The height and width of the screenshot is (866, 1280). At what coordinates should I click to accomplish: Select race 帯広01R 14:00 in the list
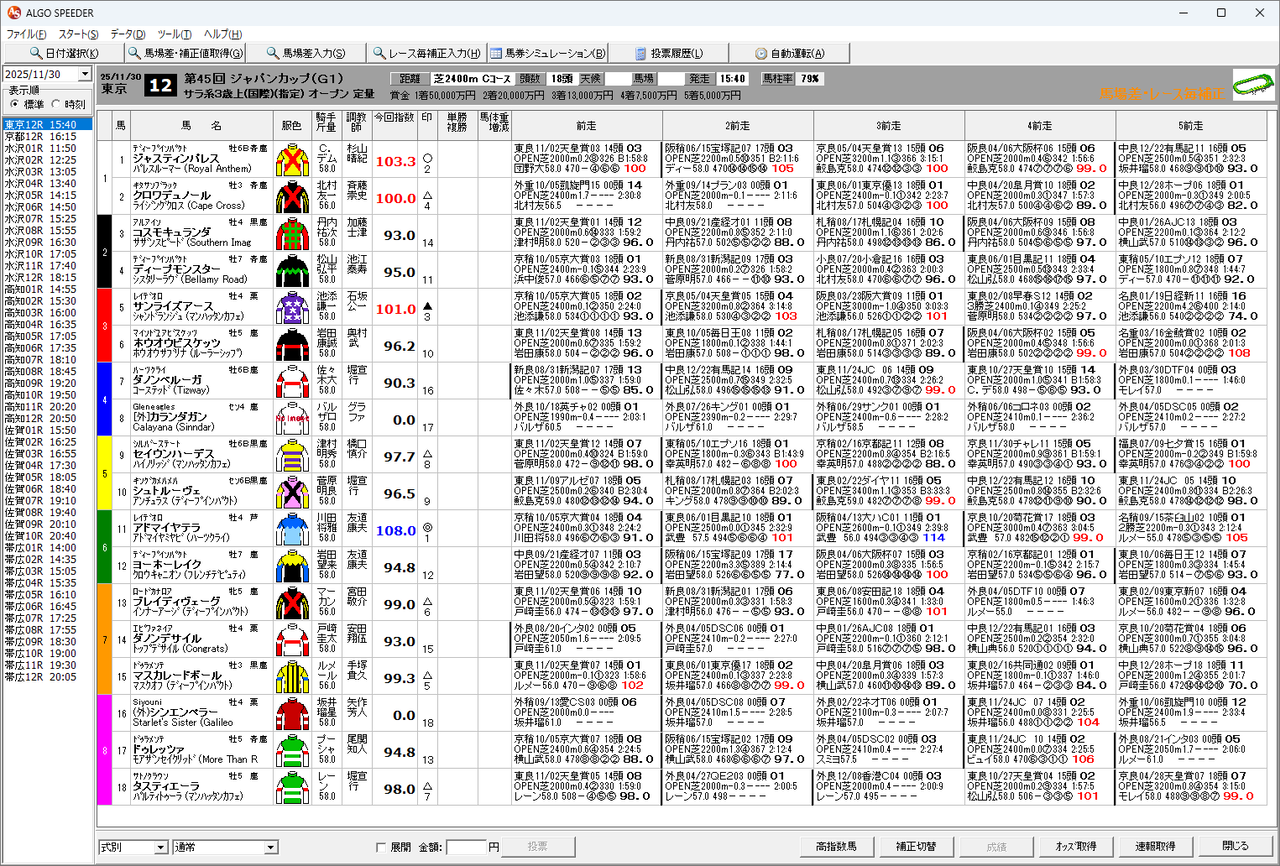coord(47,547)
